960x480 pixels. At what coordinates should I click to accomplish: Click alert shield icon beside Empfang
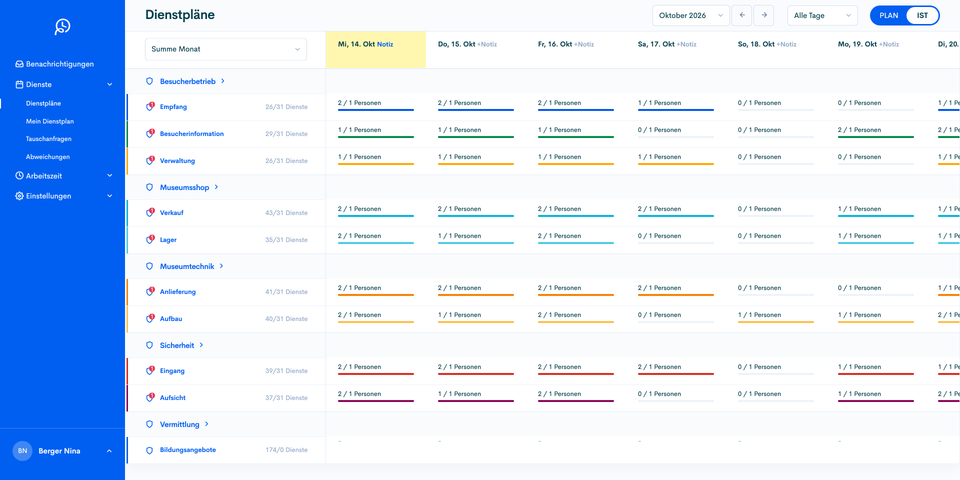click(x=150, y=107)
